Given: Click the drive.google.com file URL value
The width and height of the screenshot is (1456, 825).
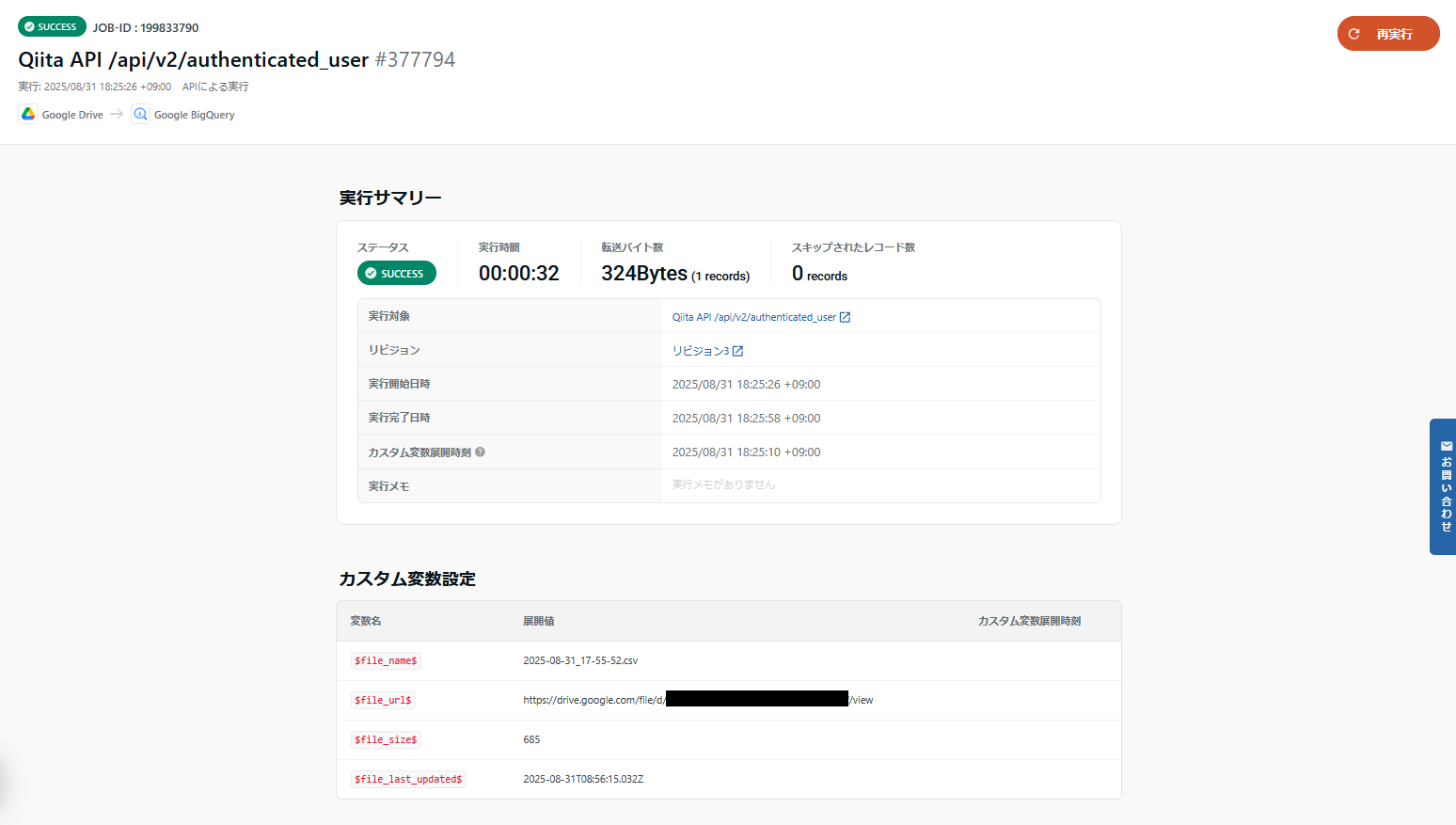Looking at the screenshot, I should point(698,700).
